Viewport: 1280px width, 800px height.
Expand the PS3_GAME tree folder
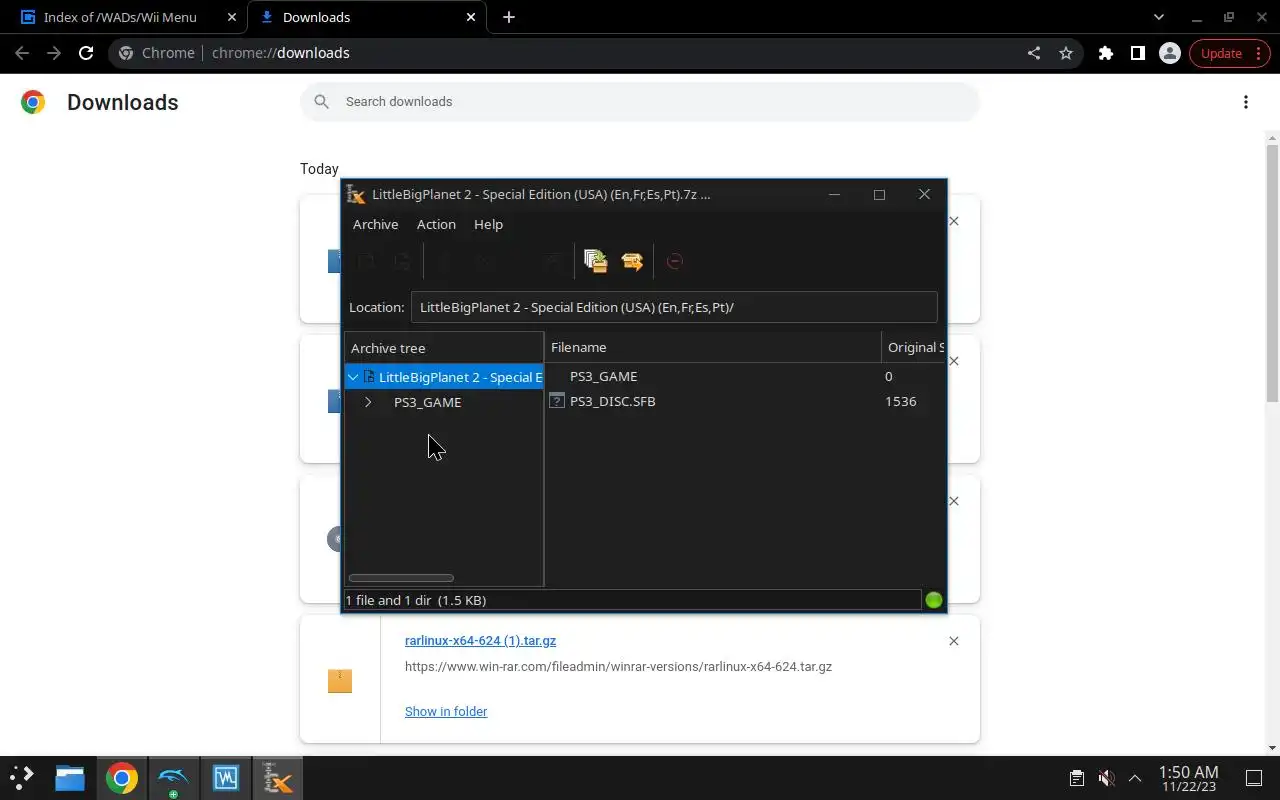tap(368, 402)
